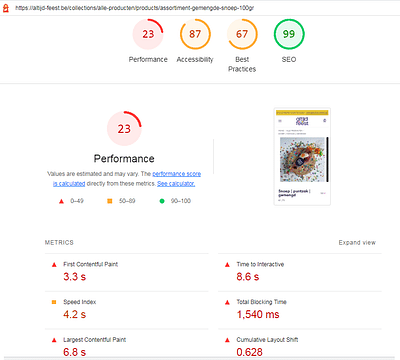Click the Time to Interactive metric label
This screenshot has width=400, height=360.
(260, 264)
